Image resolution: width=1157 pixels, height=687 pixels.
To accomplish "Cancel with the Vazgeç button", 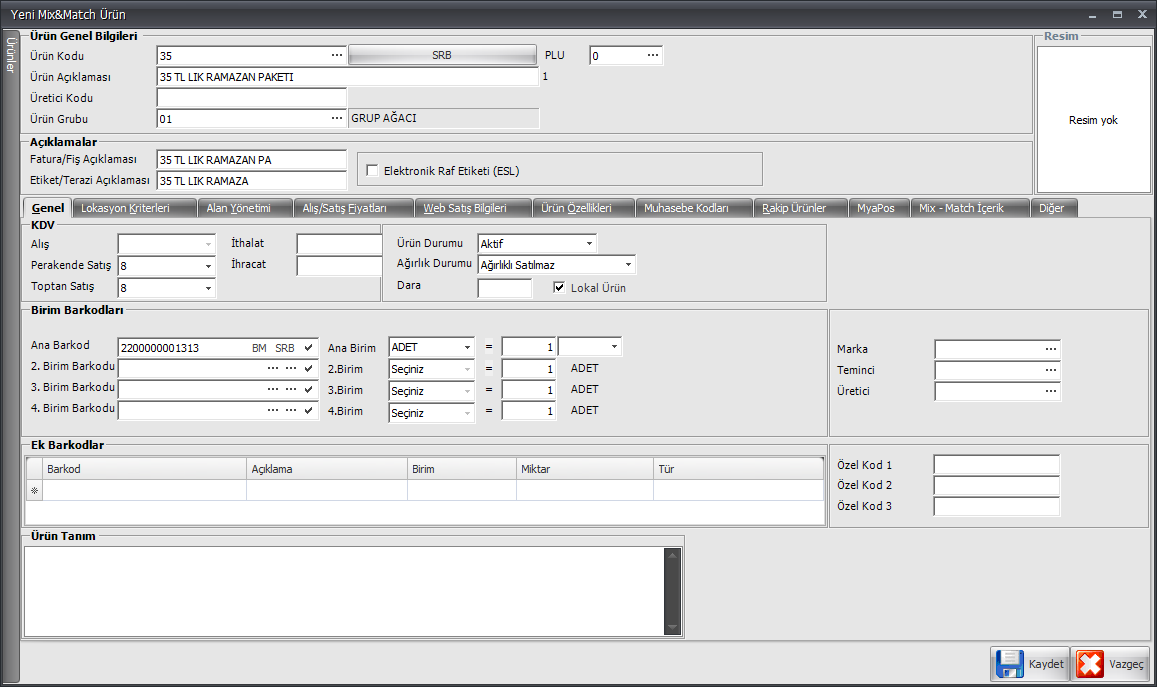I will 1111,664.
